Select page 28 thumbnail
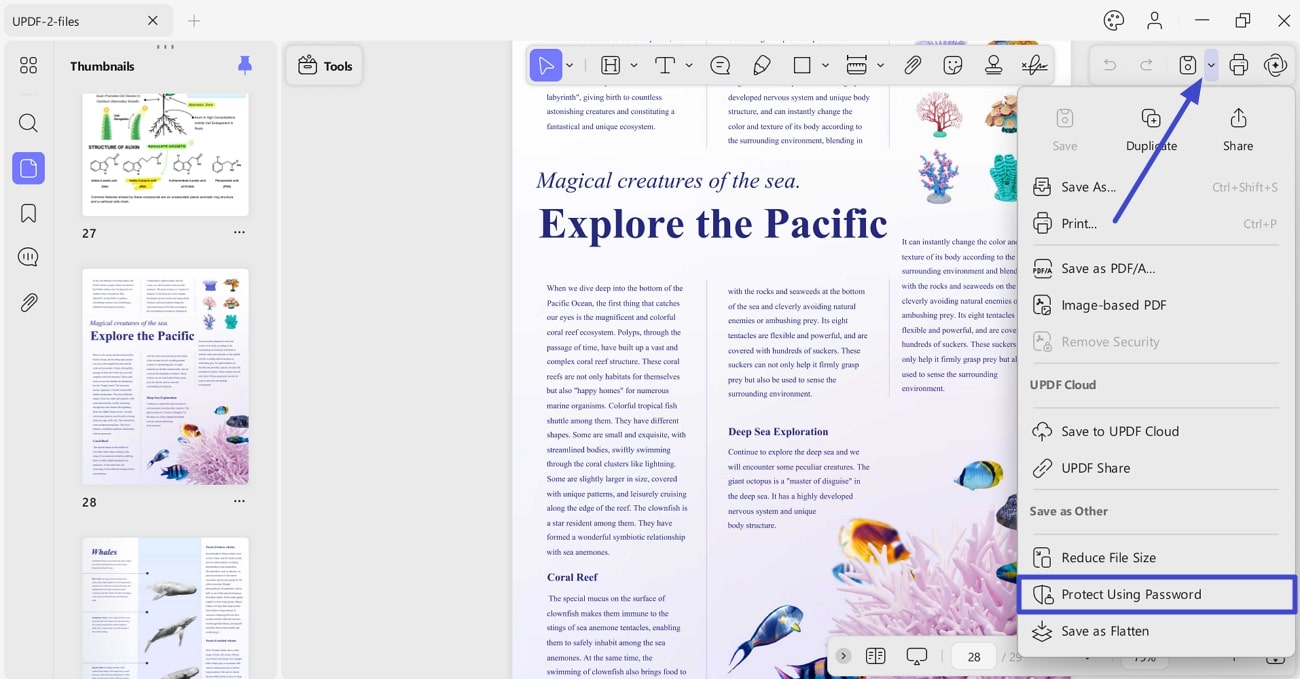 (x=165, y=376)
